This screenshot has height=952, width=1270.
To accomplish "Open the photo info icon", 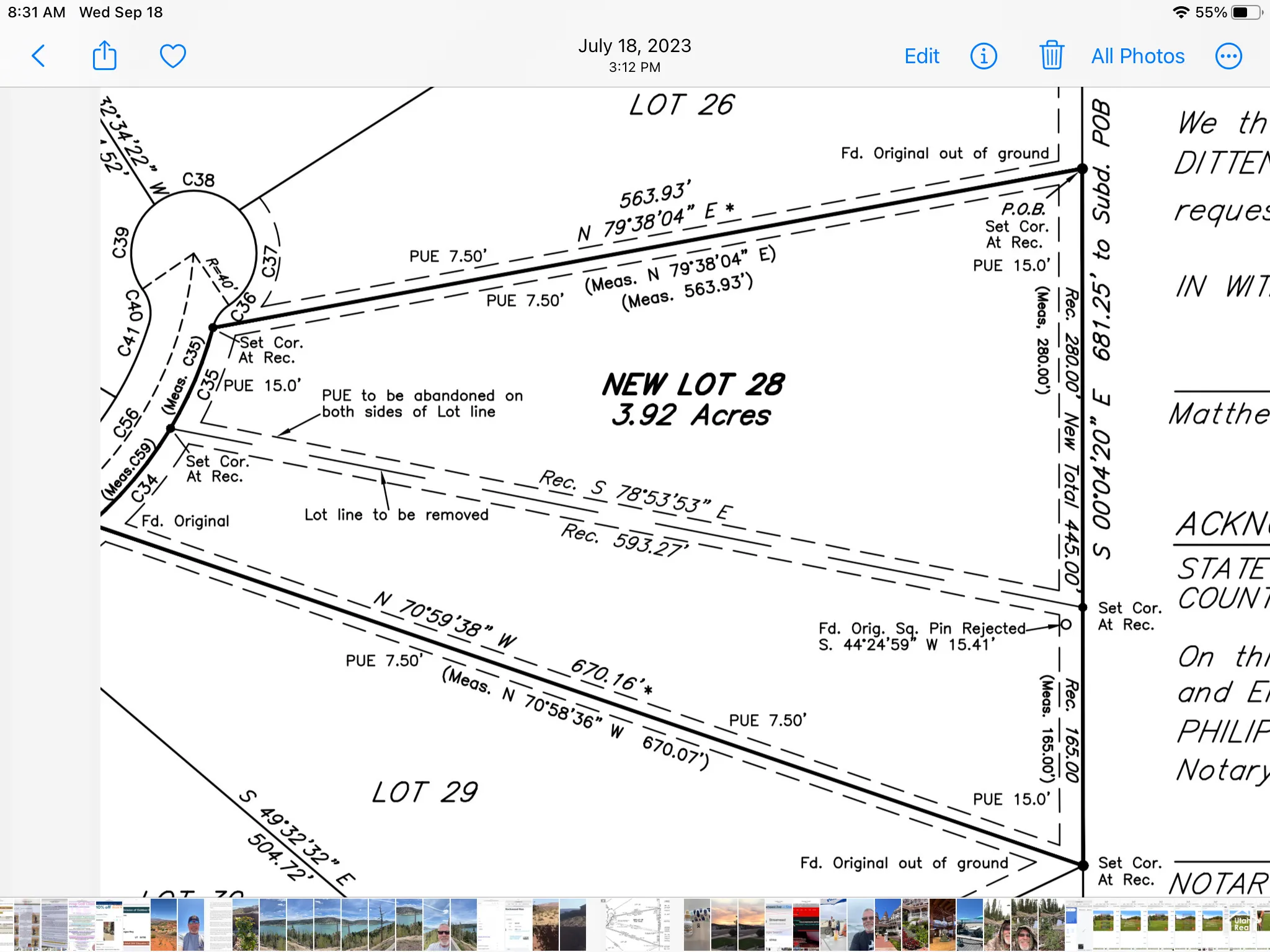I will 984,56.
